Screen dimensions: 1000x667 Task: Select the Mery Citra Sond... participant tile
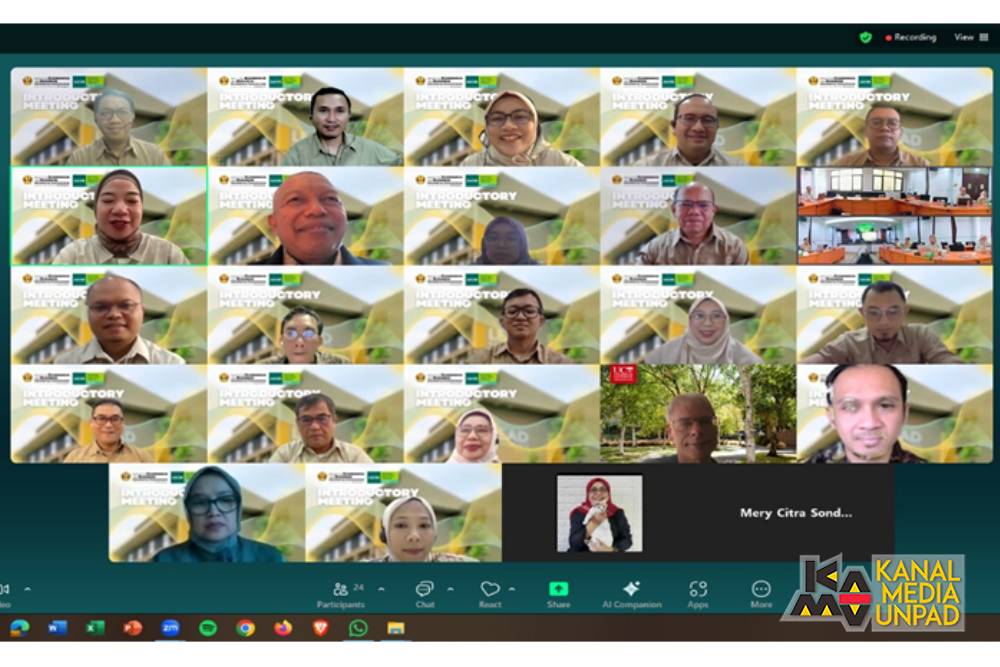(x=698, y=513)
